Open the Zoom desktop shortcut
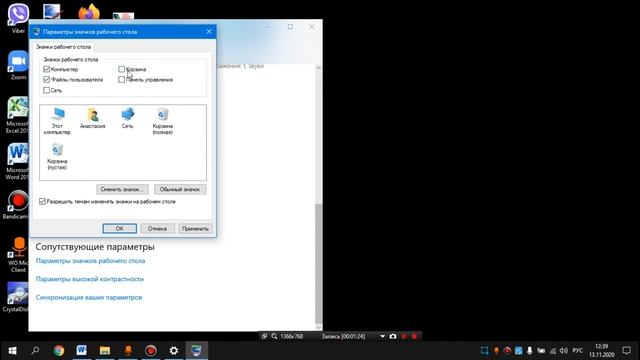The image size is (640, 360). pos(18,65)
